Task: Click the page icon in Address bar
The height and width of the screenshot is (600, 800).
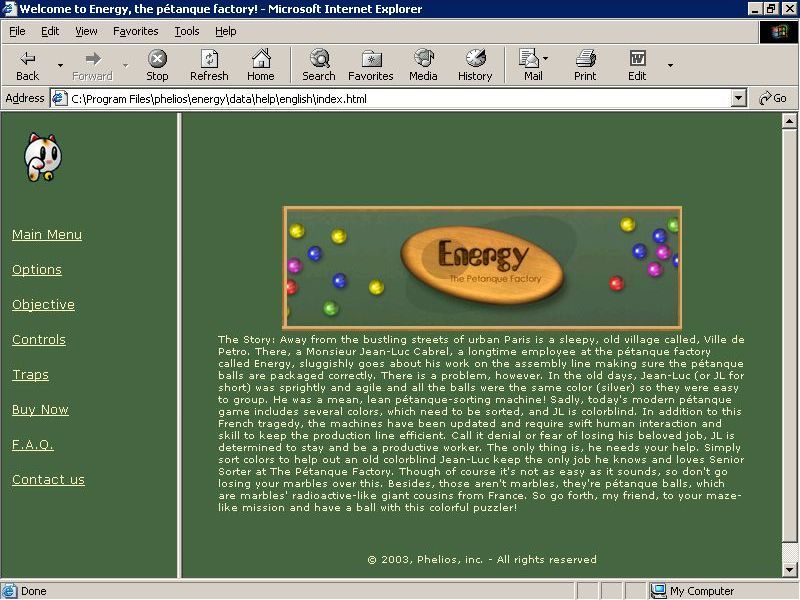Action: coord(60,98)
